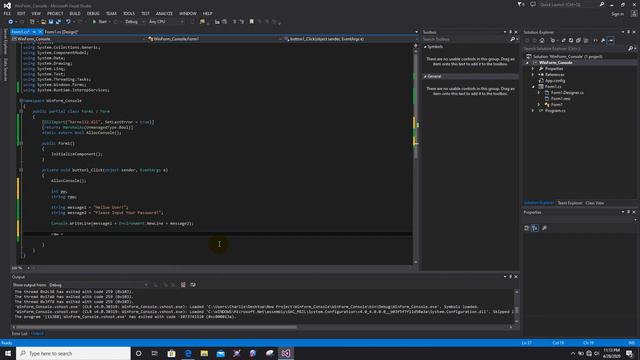The image size is (640, 360).
Task: Click the Quick Launch search icon
Action: click(602, 4)
